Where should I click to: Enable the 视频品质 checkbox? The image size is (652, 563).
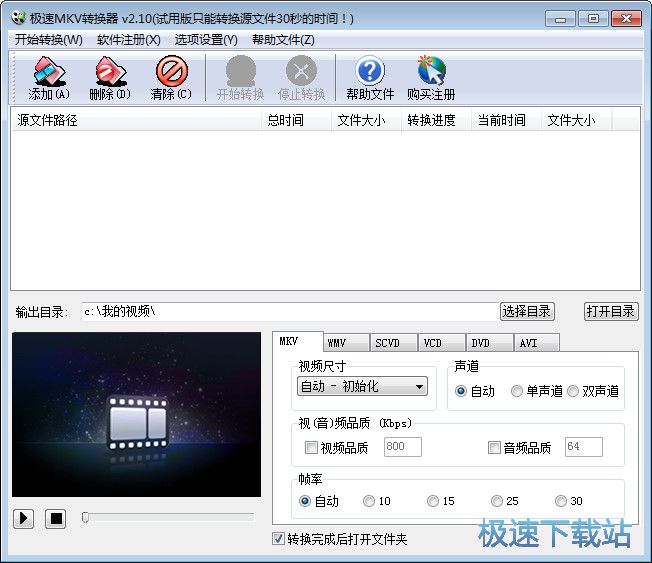click(311, 448)
